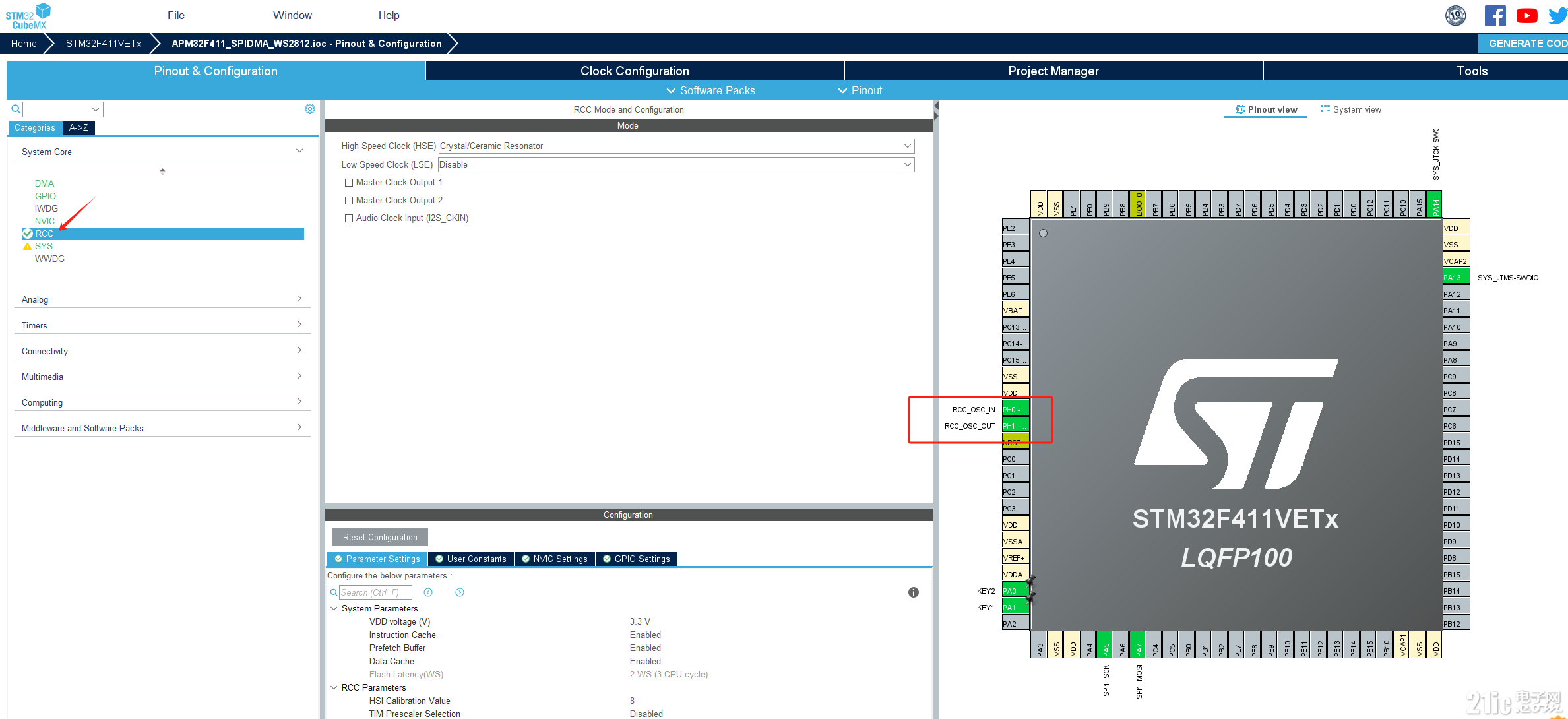The image size is (1568, 719).
Task: Switch to Project Manager tab
Action: pyautogui.click(x=1053, y=71)
